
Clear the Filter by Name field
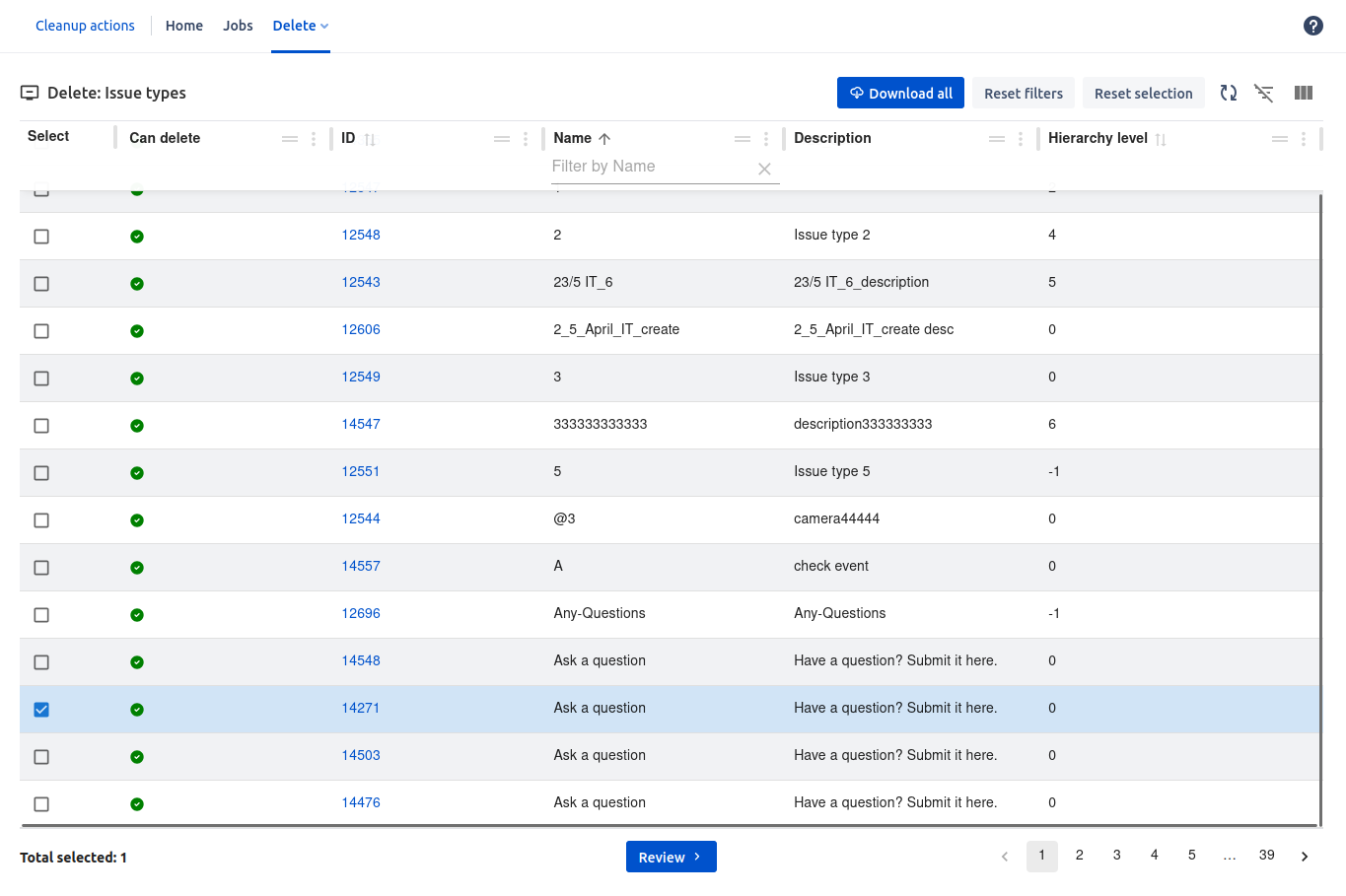click(764, 169)
